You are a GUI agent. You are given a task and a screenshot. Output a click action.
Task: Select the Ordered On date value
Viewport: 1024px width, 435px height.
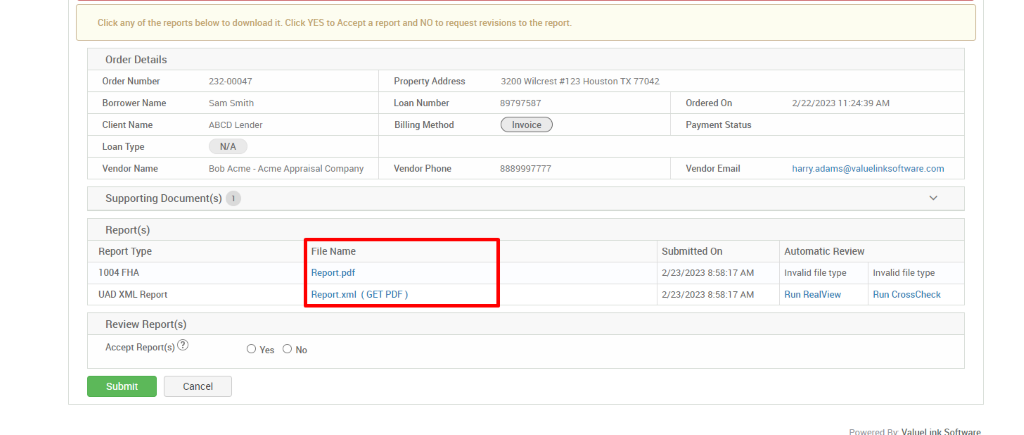(x=840, y=103)
